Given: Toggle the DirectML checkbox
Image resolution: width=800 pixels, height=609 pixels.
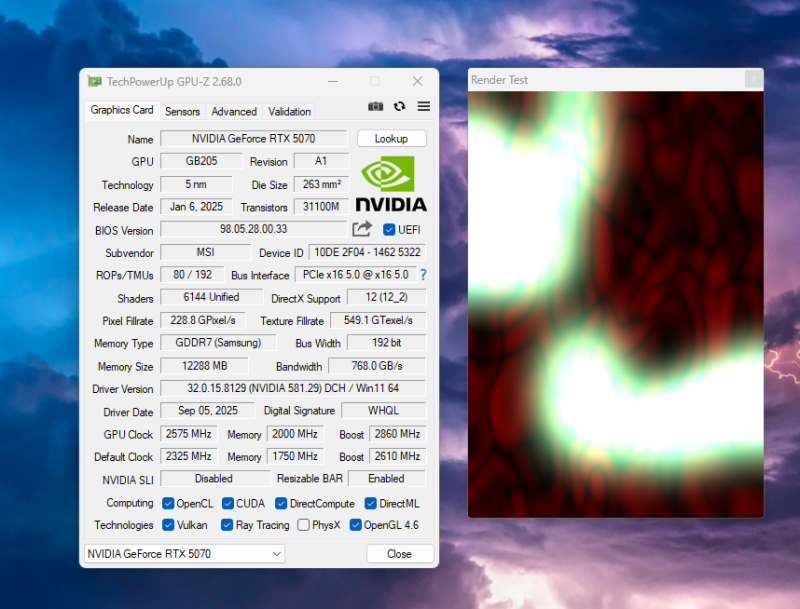Looking at the screenshot, I should [x=370, y=503].
